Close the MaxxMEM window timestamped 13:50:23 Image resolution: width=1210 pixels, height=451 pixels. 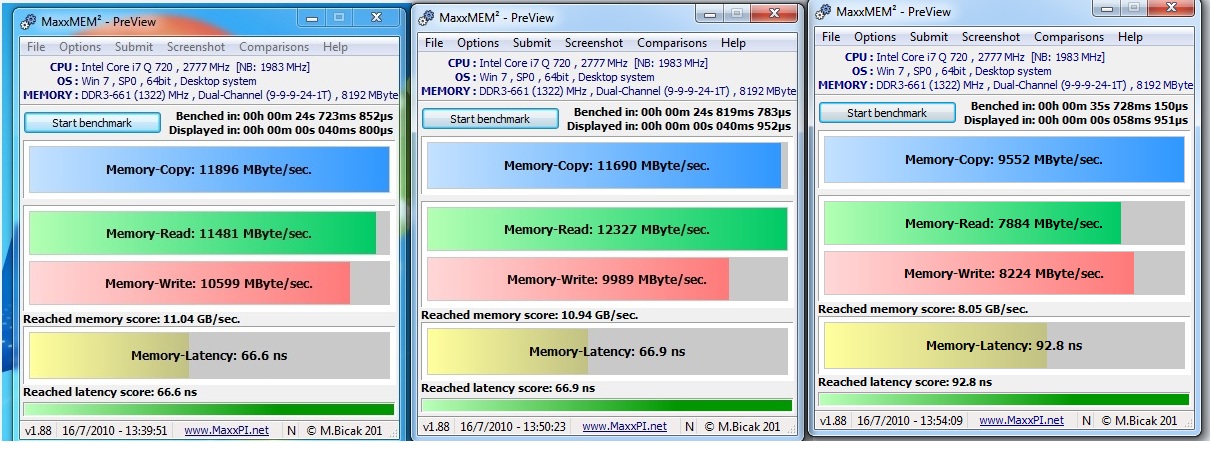773,12
